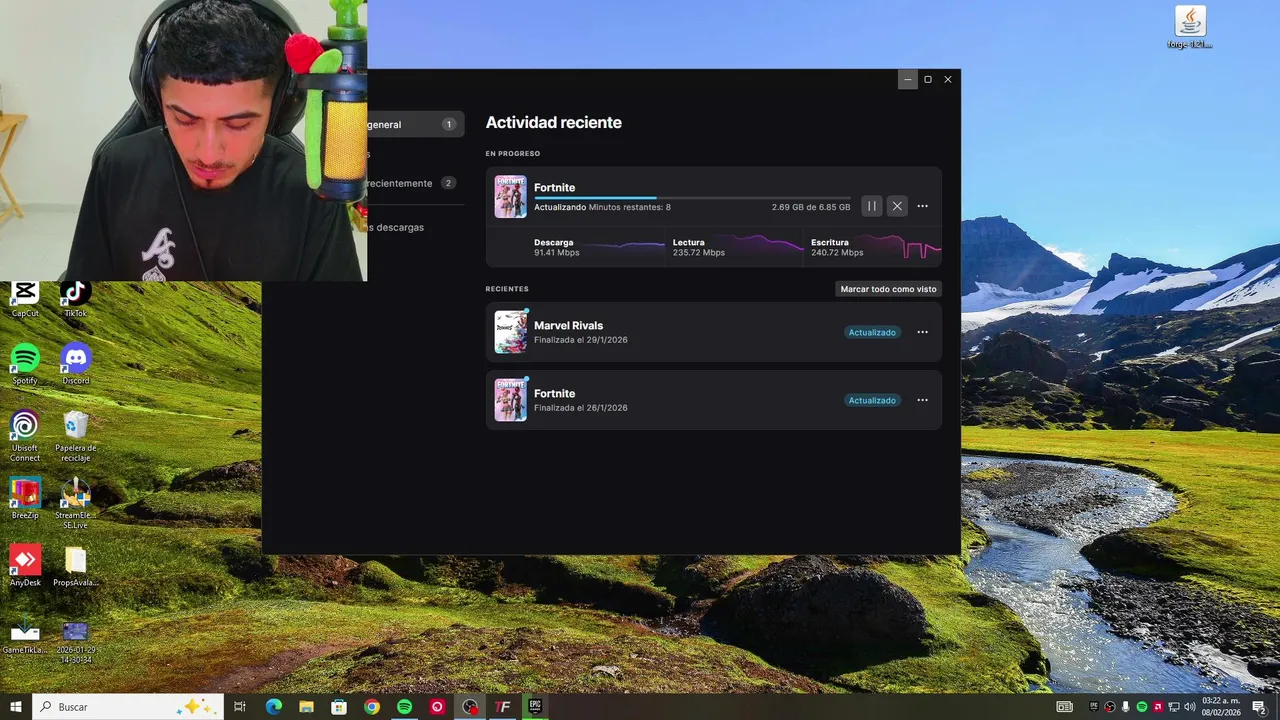Click the Buscar taskbar search box
This screenshot has height=720, width=1280.
(128, 706)
